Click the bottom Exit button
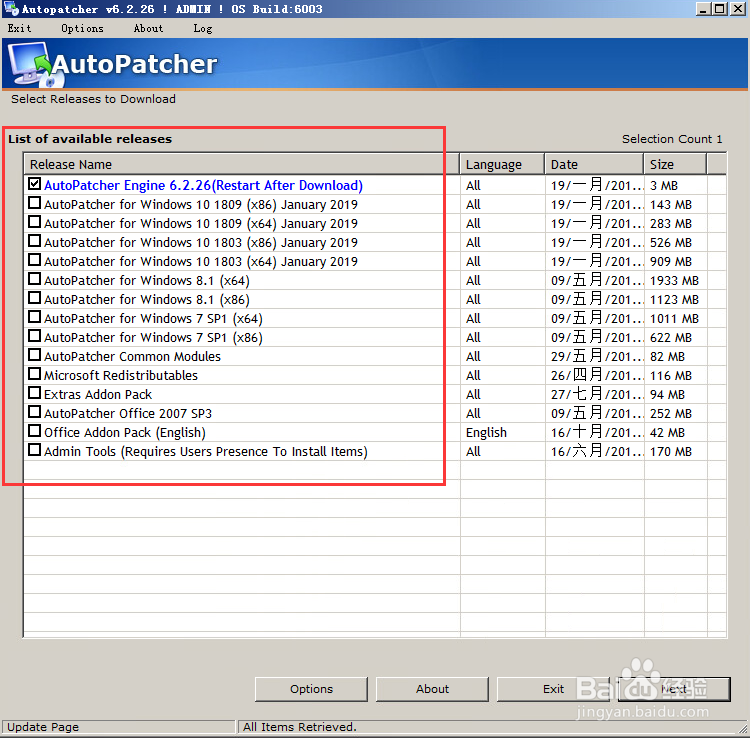Image resolution: width=750 pixels, height=738 pixels. pos(553,689)
